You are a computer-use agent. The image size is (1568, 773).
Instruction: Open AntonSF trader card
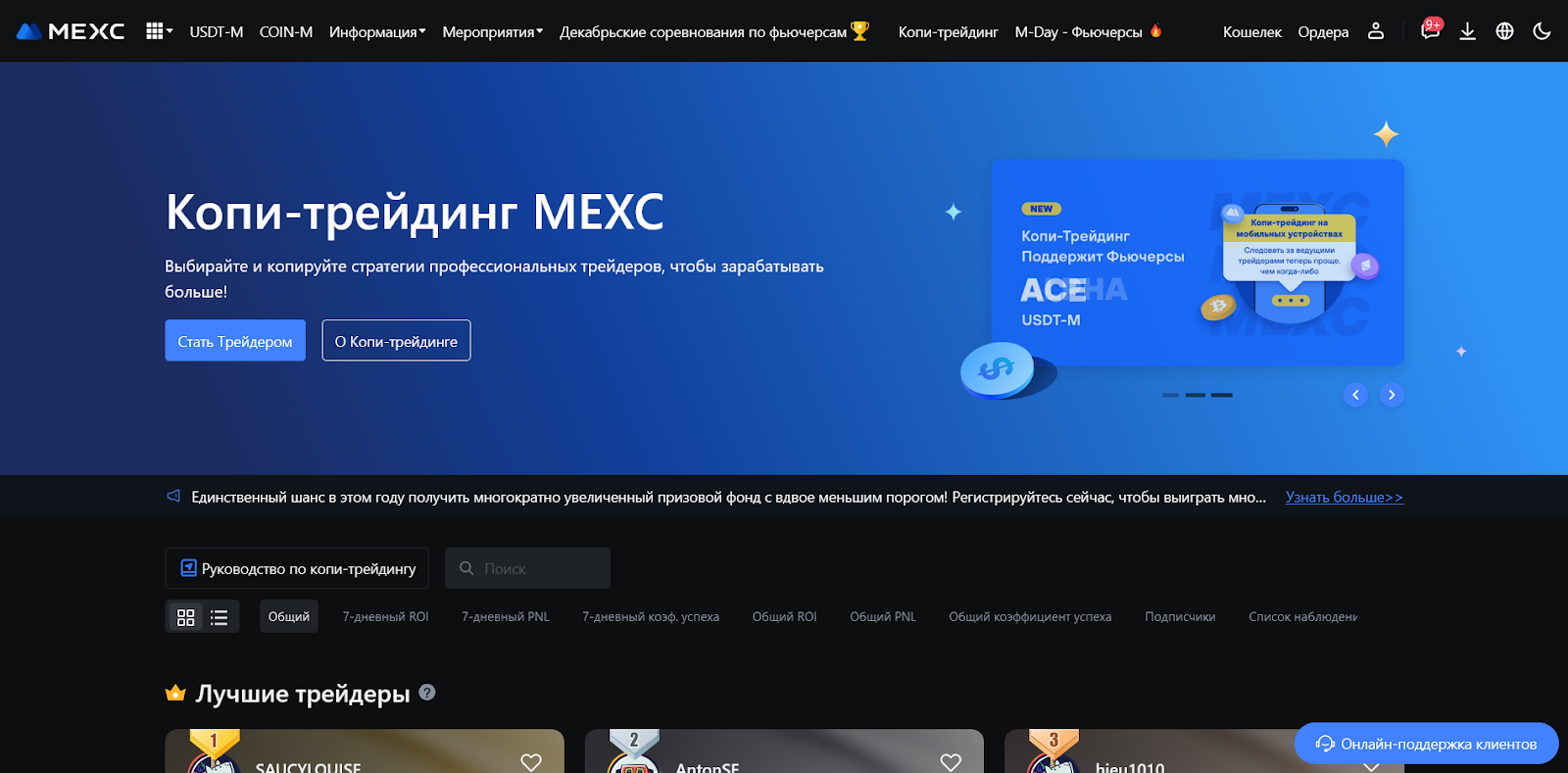784,751
